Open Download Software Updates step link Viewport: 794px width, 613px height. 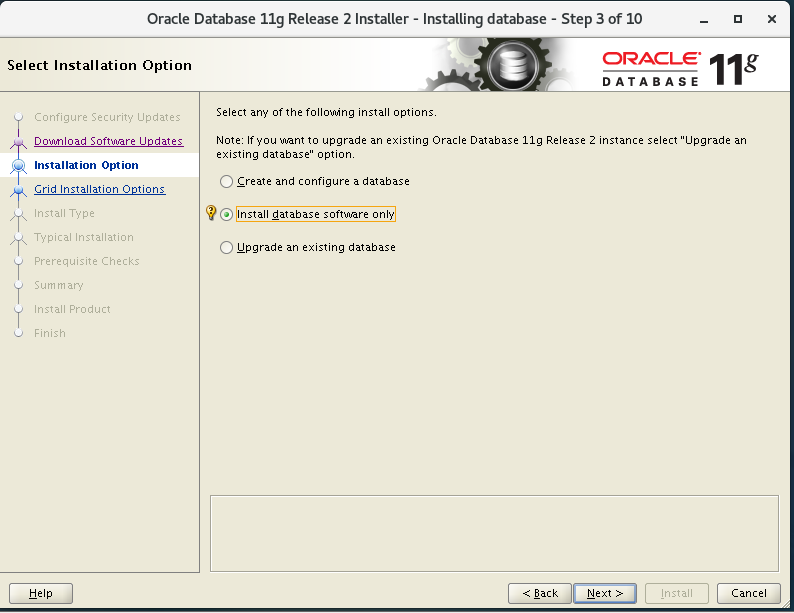pos(108,141)
